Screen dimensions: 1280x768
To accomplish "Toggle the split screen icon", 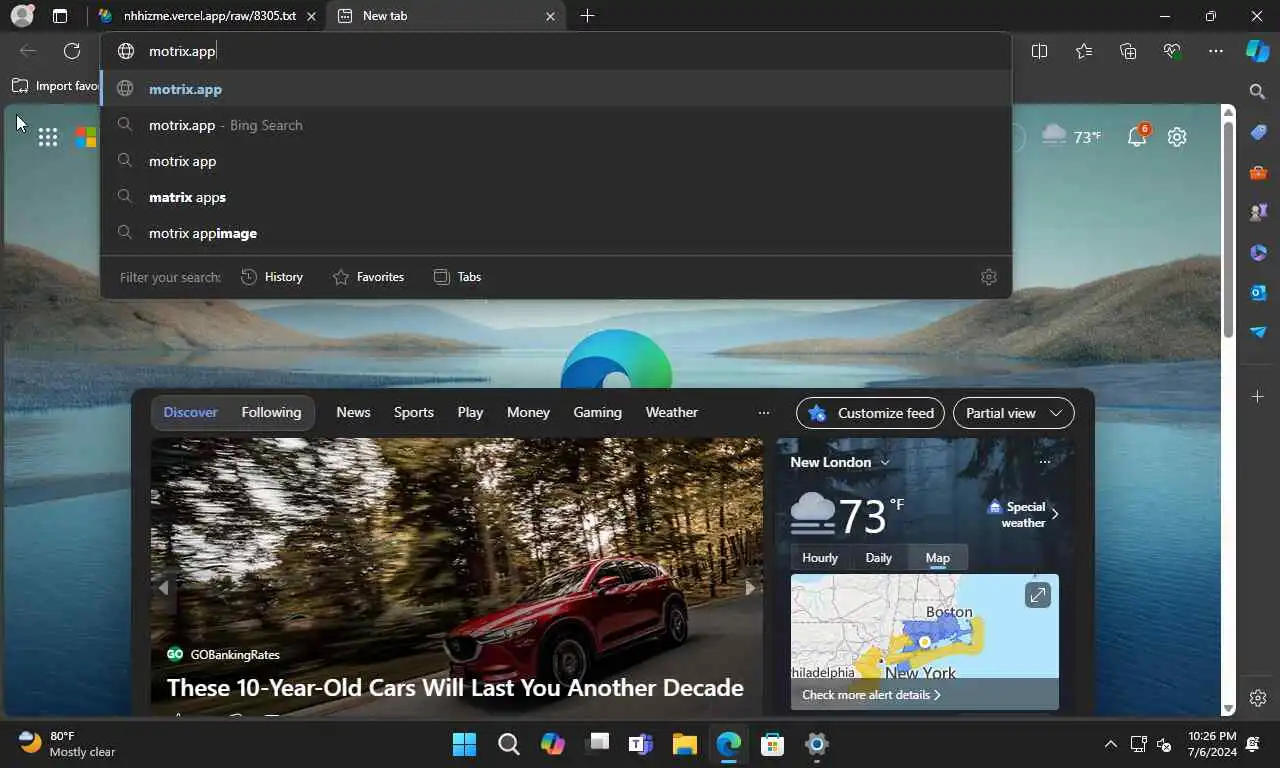I will pyautogui.click(x=1039, y=51).
